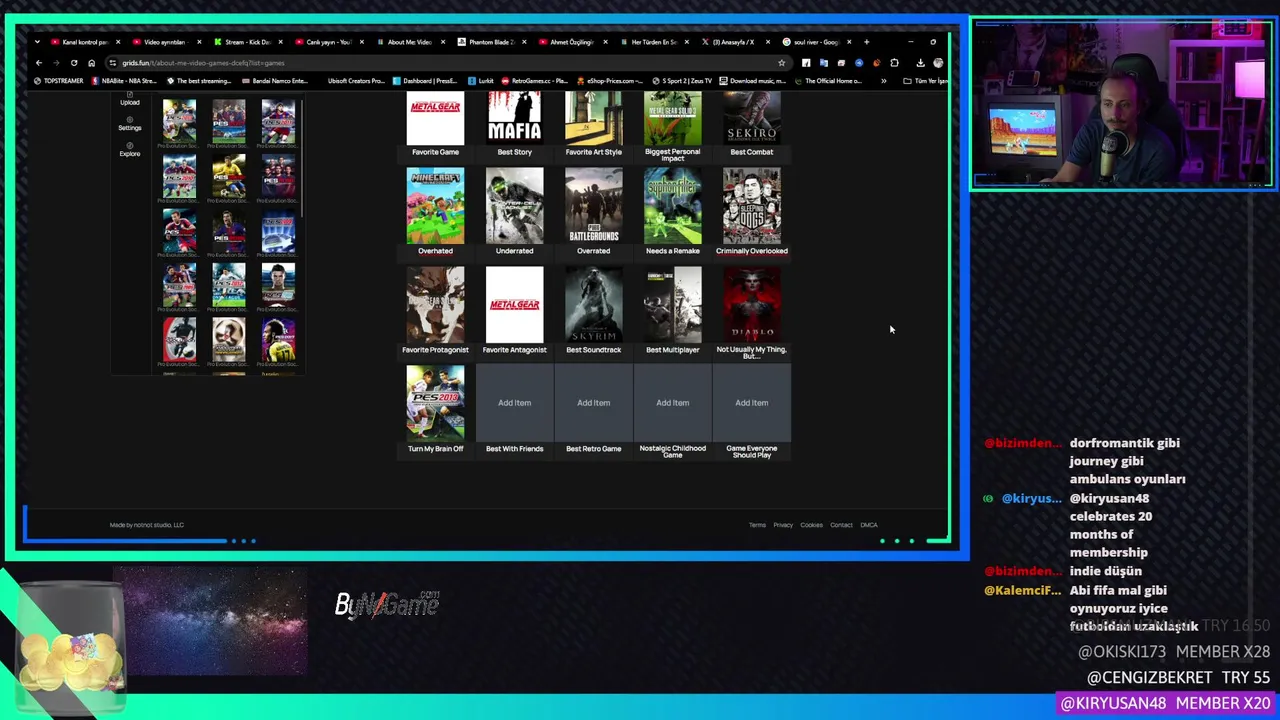Expand the bookmarks overflow chevron
1280x720 pixels.
pyautogui.click(x=883, y=81)
